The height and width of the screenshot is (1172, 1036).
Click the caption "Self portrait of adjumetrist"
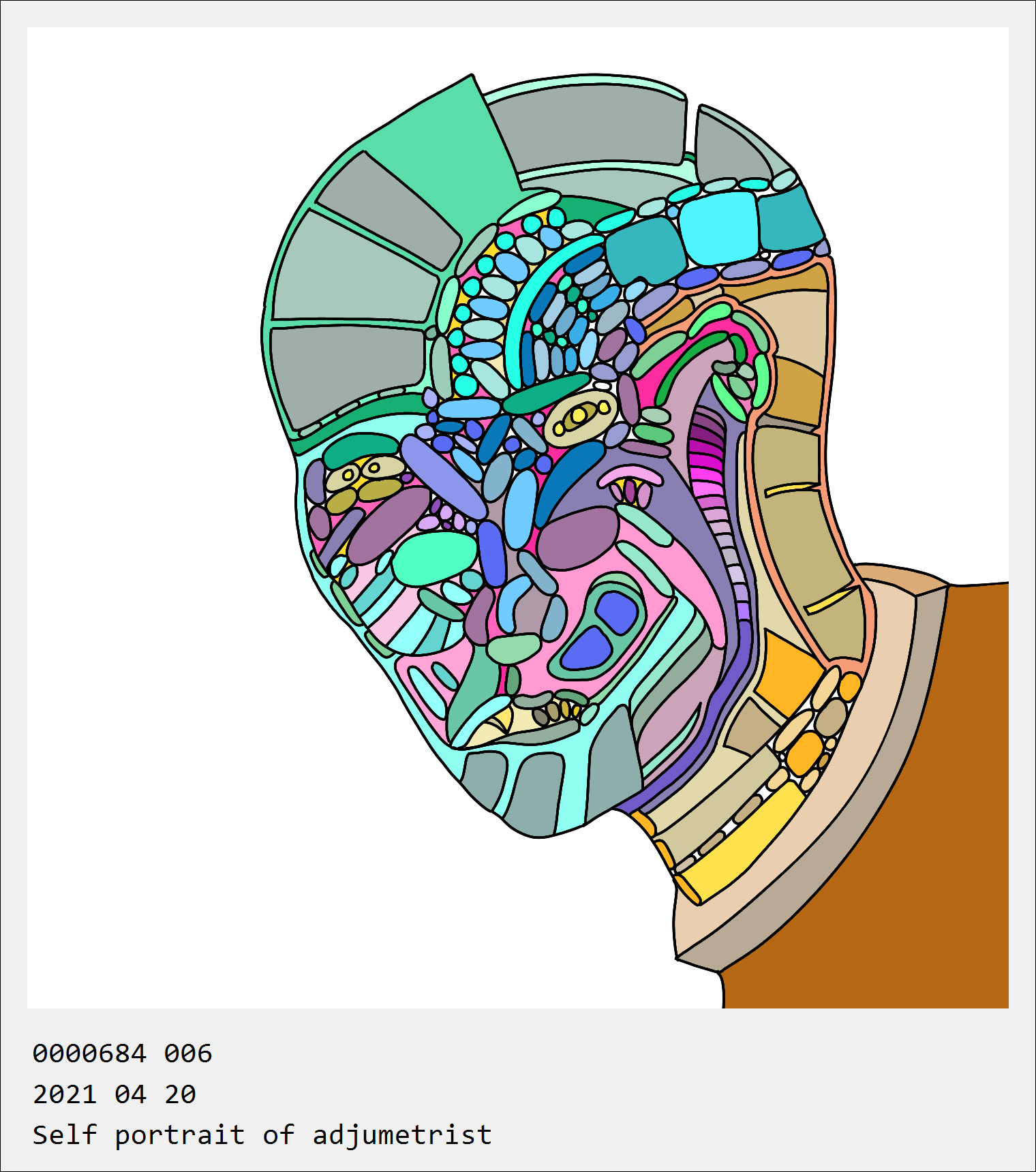(x=262, y=1135)
